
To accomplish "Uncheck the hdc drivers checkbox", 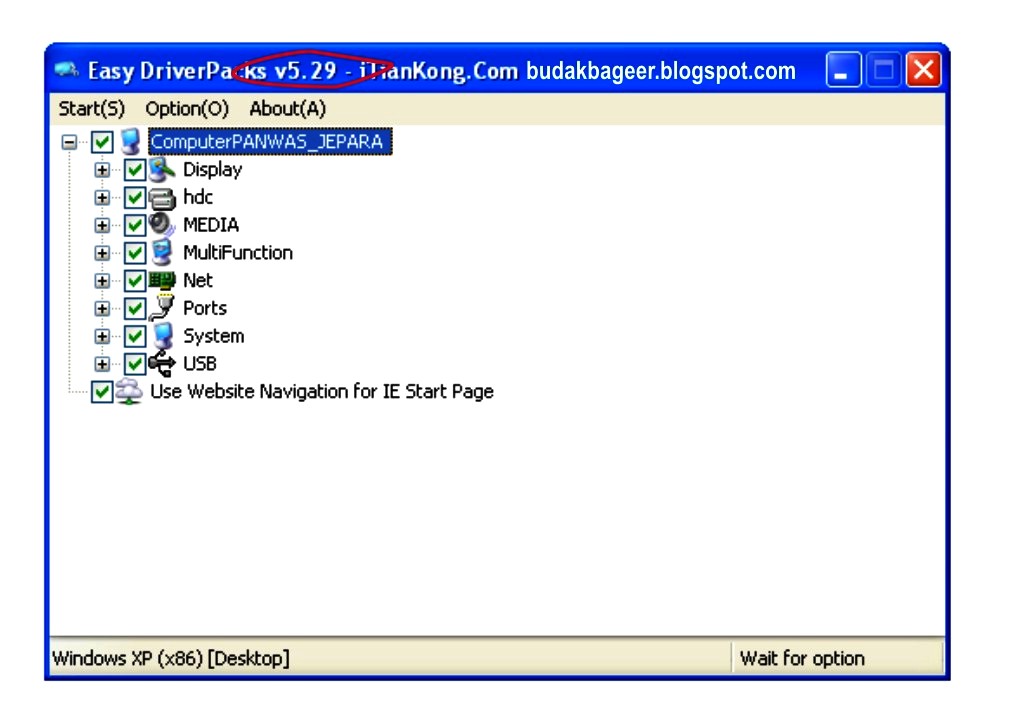I will coord(134,197).
